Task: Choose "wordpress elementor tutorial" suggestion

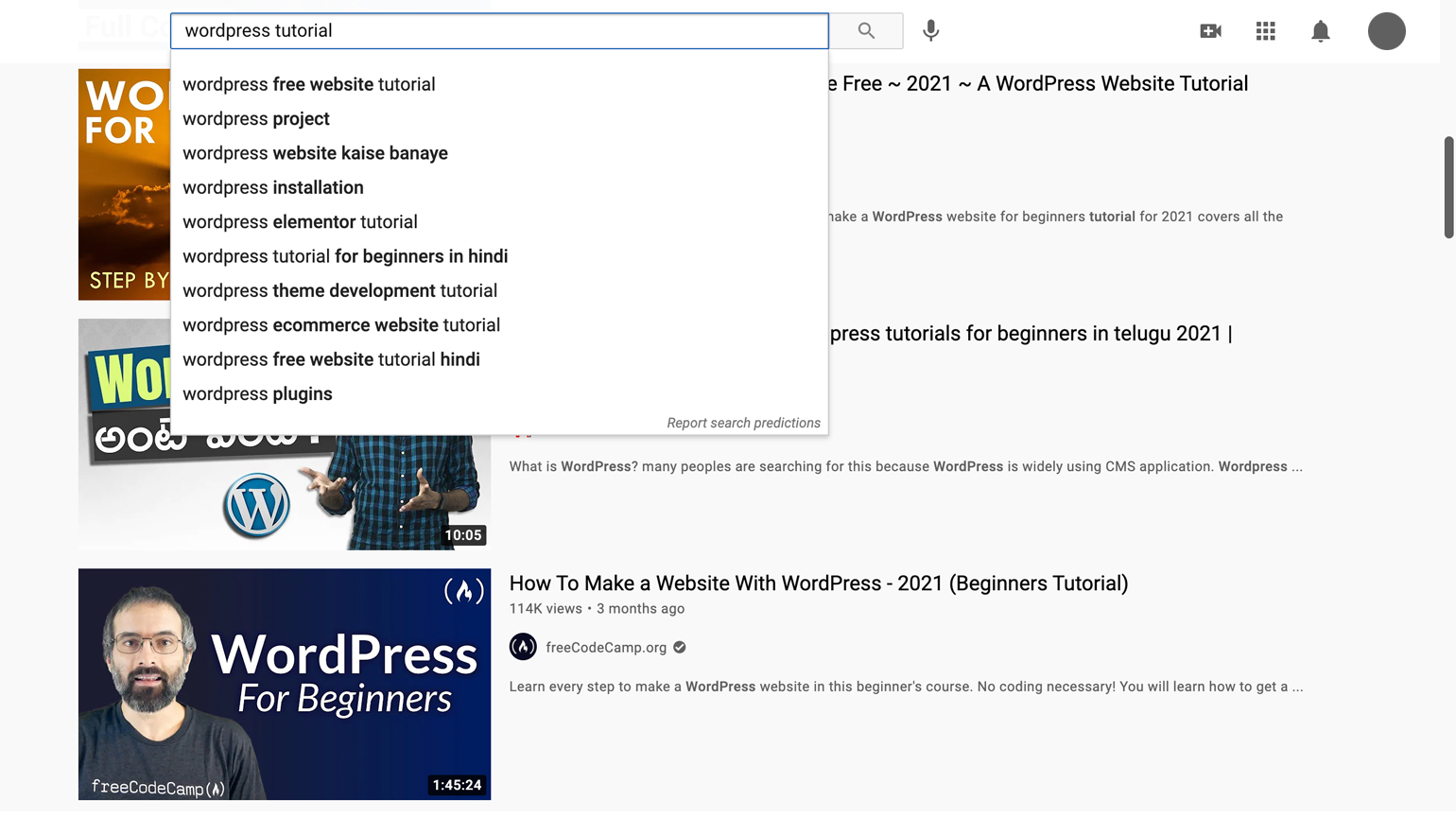Action: (300, 222)
